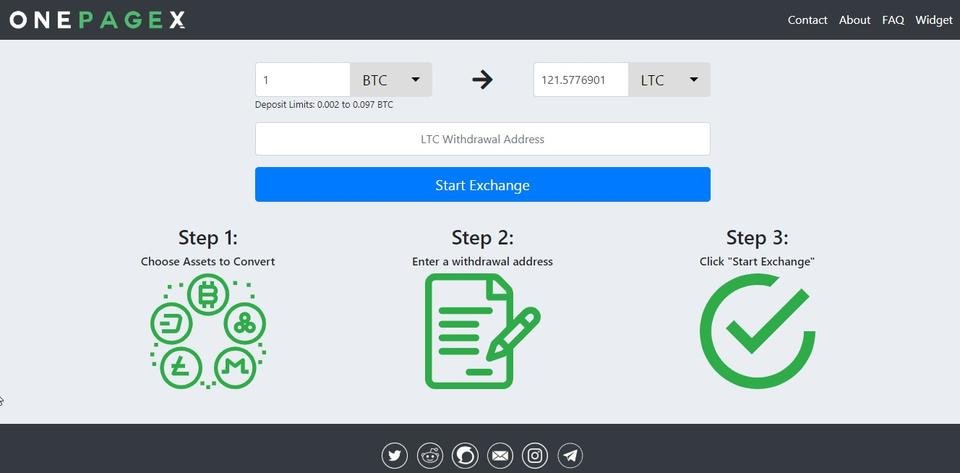
Task: Click 'Enter a withdrawal address' text
Action: pos(482,262)
